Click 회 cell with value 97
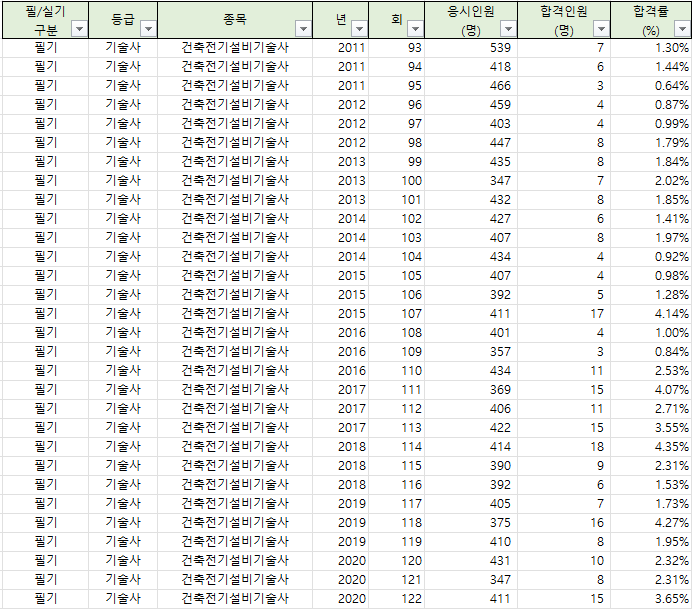Viewport: 692px width, 609px height. point(397,124)
